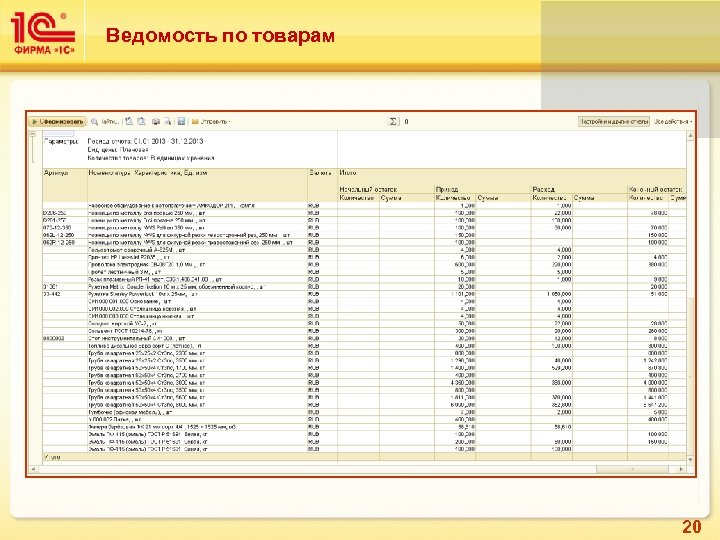720x540 pixels.
Task: Click the Период отчета 01.01.2013 - 31.12.2013 line
Action: [145, 141]
